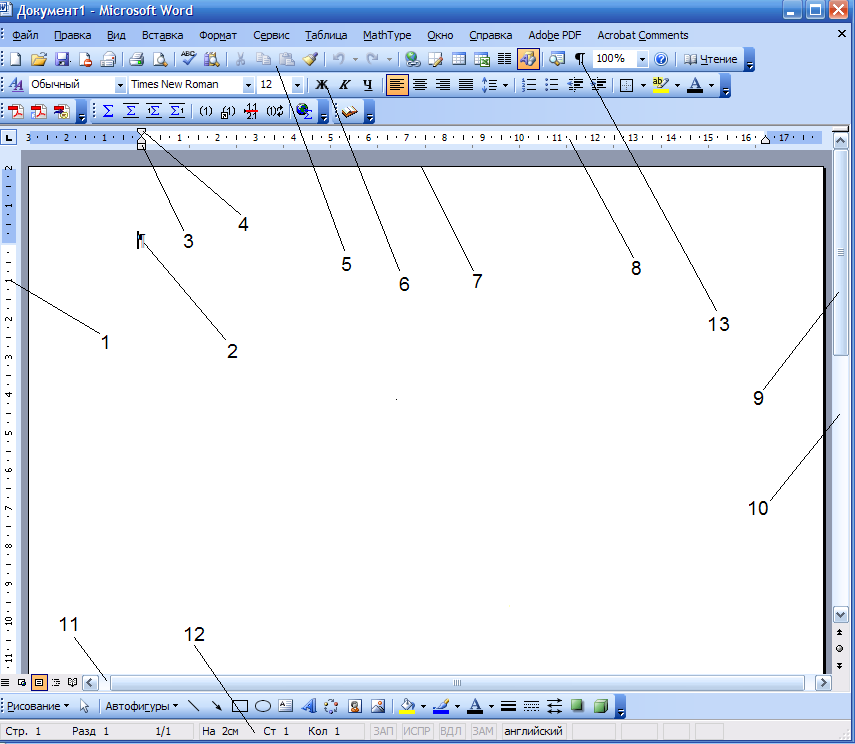This screenshot has height=744, width=855.
Task: Paste from clipboard icon
Action: pyautogui.click(x=287, y=59)
